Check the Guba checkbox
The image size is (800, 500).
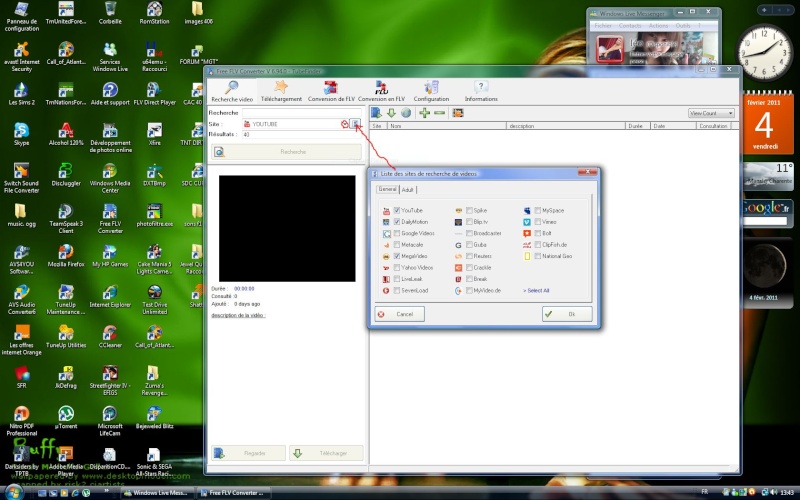[x=469, y=245]
